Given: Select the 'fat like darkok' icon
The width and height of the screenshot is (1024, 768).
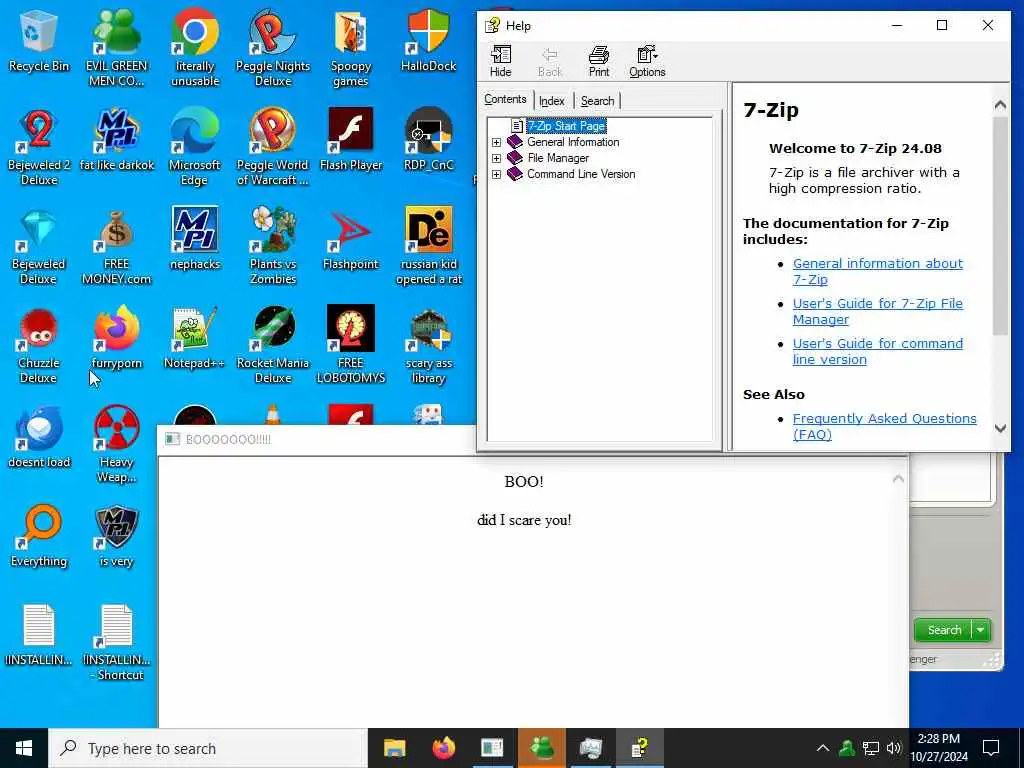Looking at the screenshot, I should pos(117,140).
